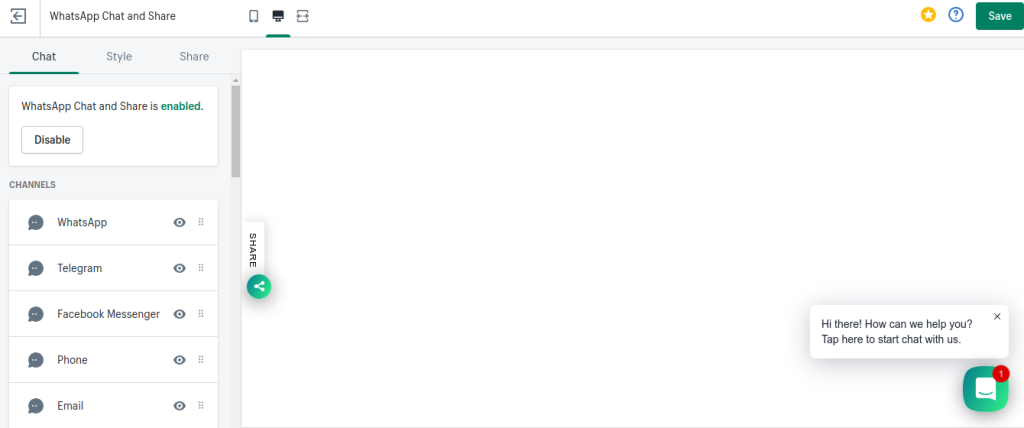
Task: Click the Disable button
Action: 52,140
